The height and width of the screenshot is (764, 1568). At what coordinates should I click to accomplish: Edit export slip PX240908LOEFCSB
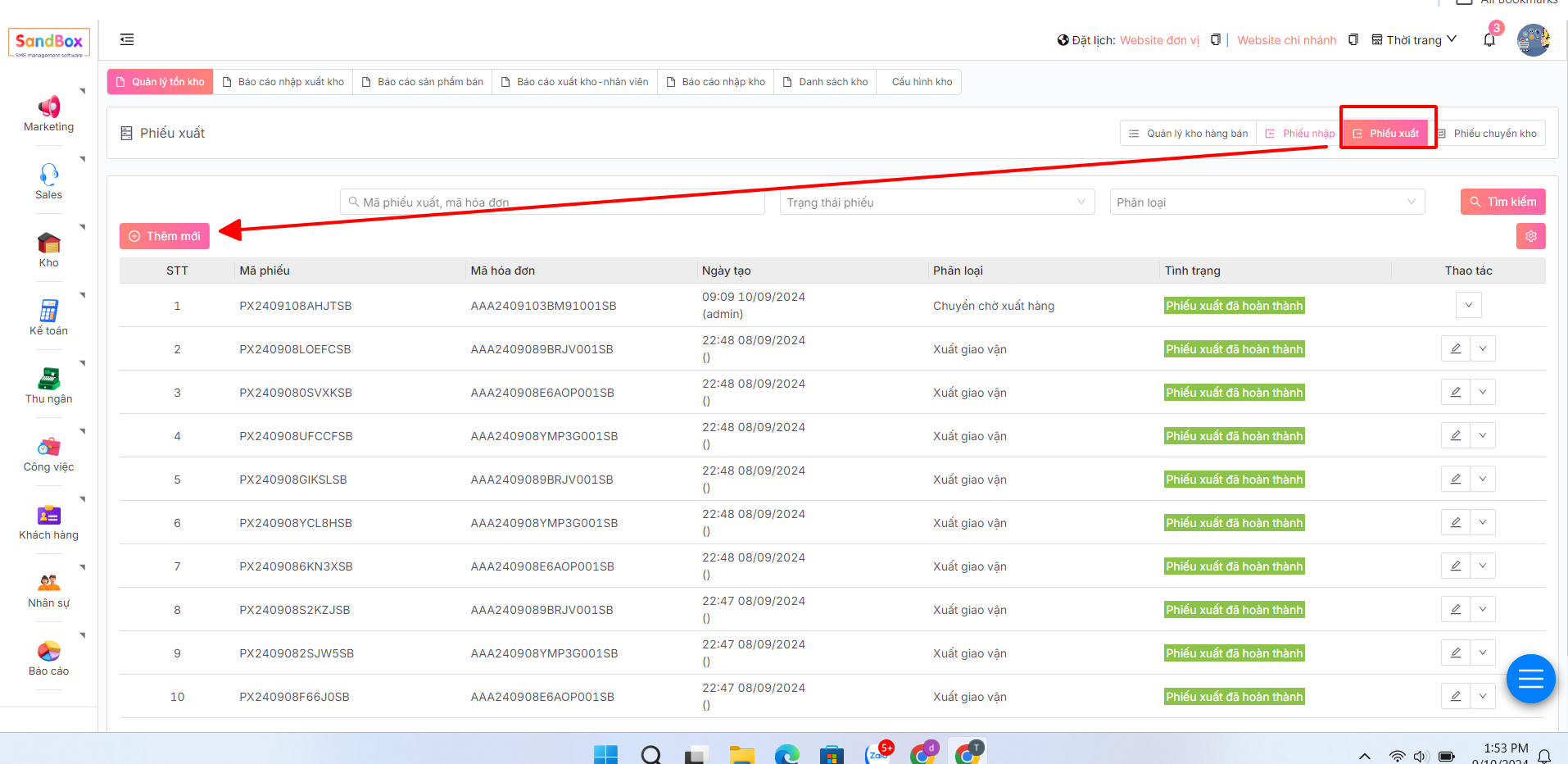pos(1455,348)
